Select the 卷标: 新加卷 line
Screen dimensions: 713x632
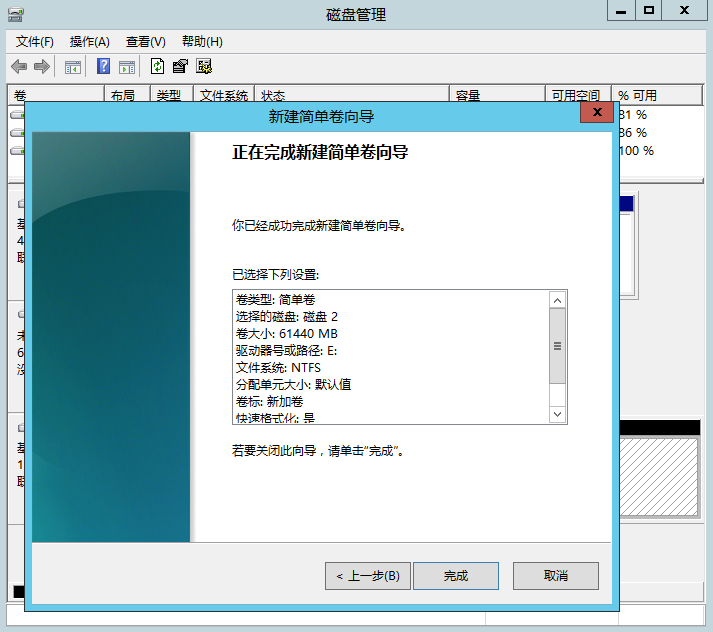[269, 401]
